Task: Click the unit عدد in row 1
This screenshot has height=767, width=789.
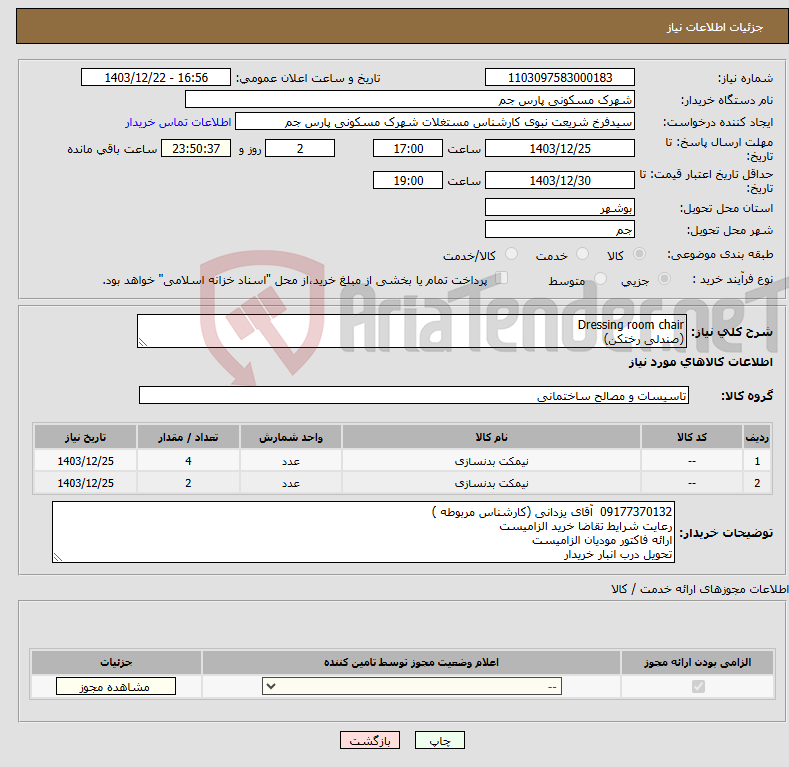Action: [x=291, y=461]
